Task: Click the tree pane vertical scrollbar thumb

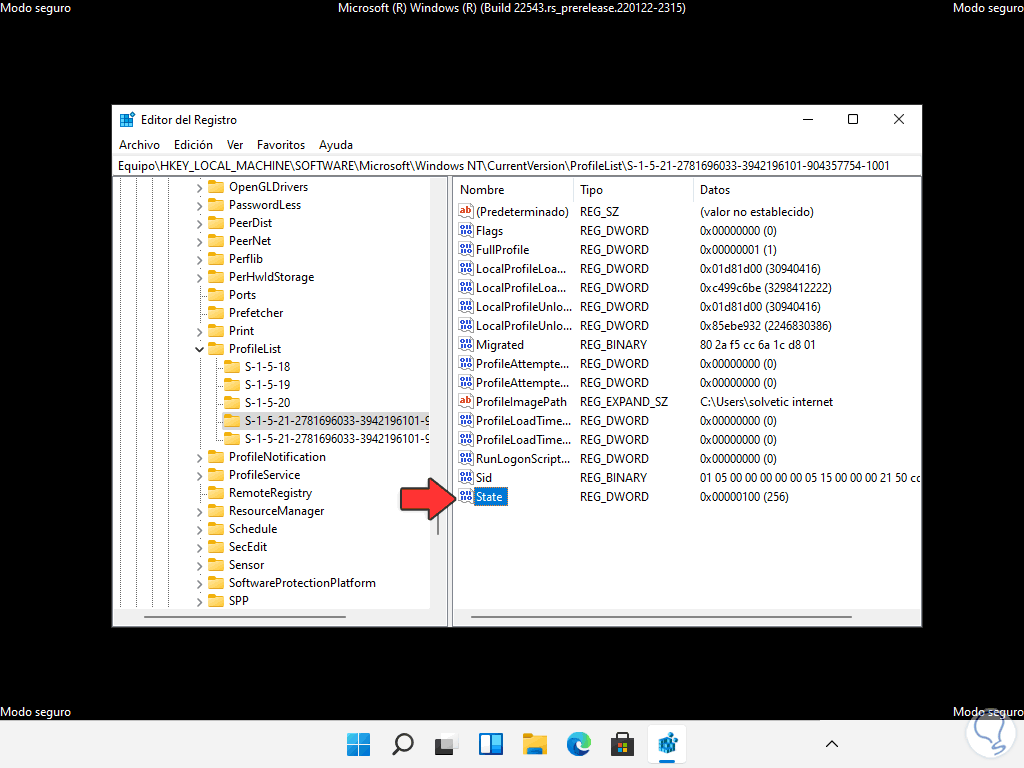Action: tap(438, 522)
